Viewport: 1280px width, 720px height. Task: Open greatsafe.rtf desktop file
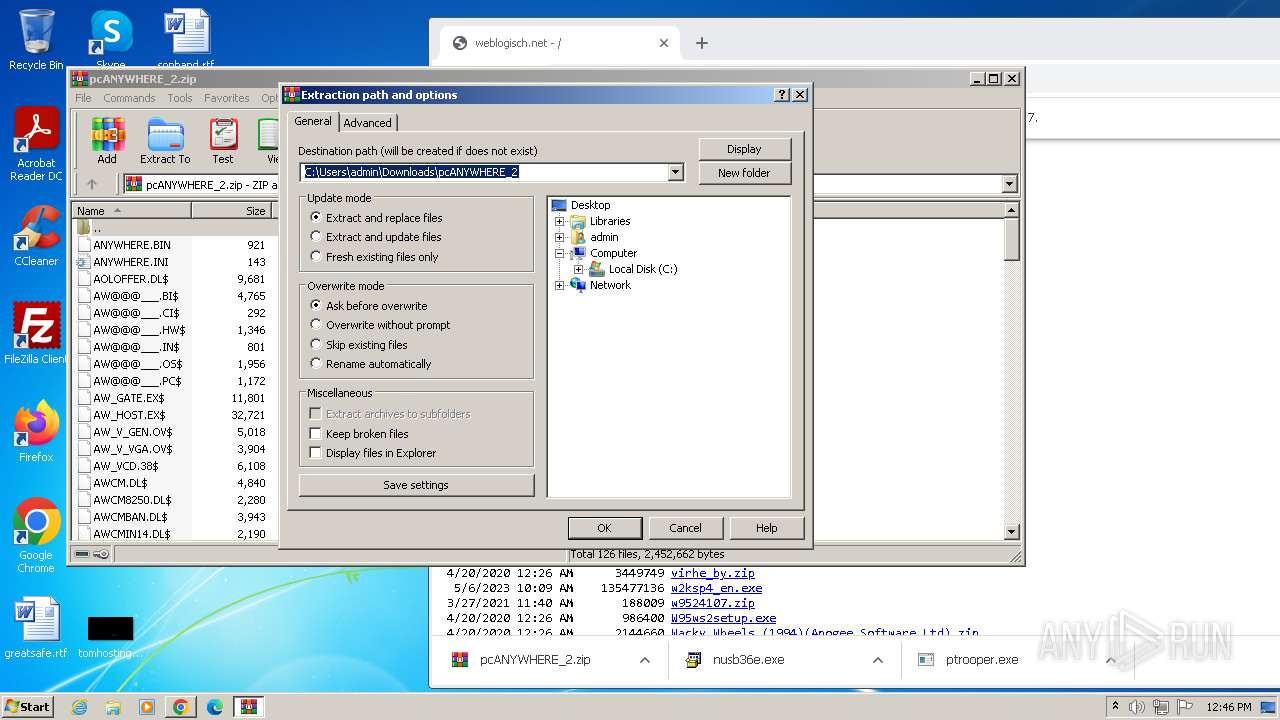36,628
